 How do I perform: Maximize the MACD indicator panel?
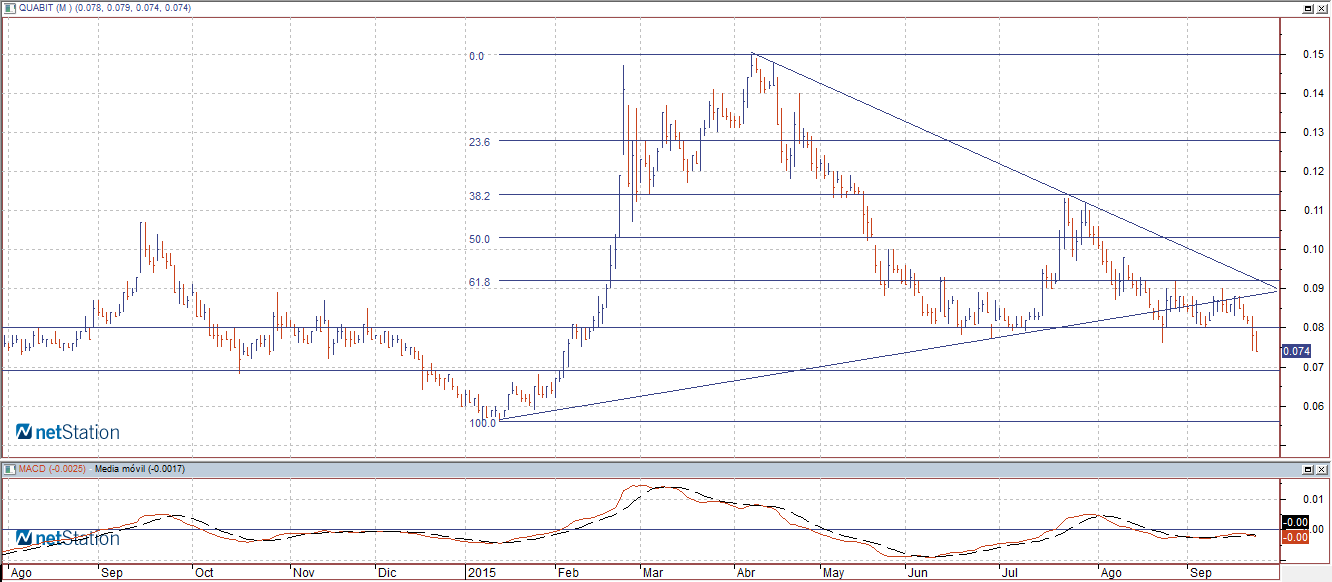click(x=1306, y=469)
